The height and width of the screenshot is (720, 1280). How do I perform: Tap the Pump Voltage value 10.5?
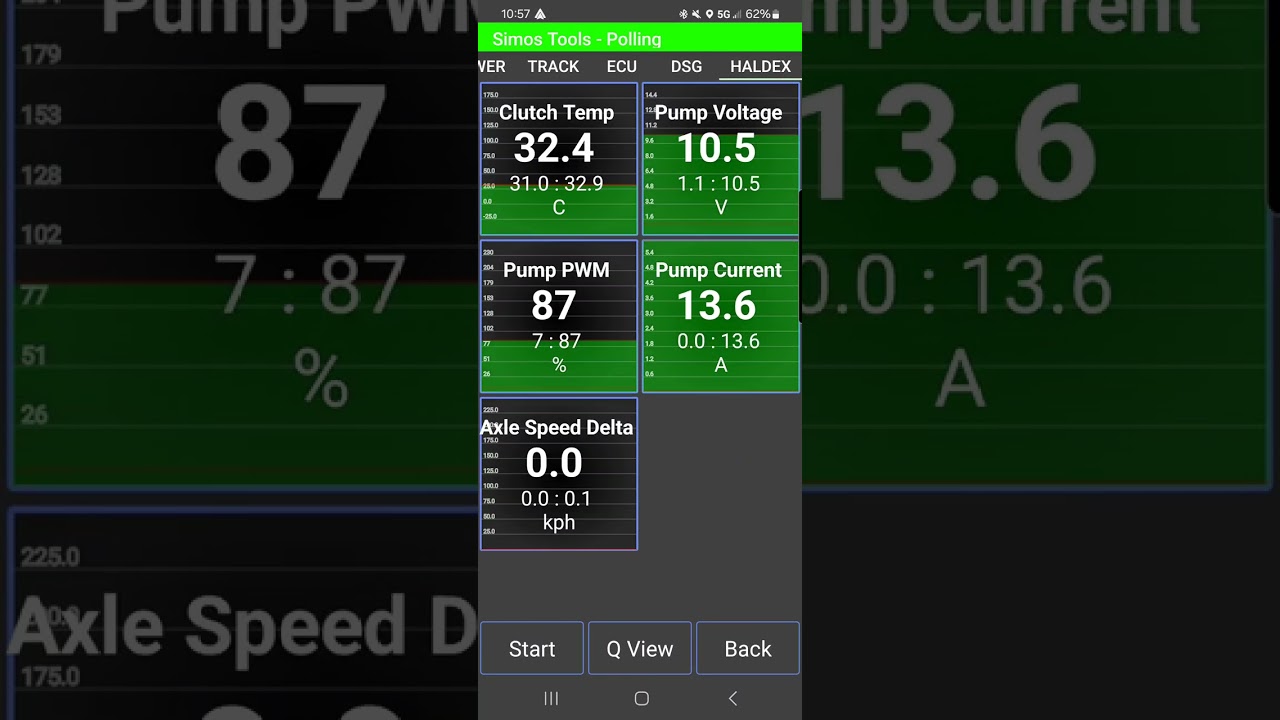(x=716, y=148)
